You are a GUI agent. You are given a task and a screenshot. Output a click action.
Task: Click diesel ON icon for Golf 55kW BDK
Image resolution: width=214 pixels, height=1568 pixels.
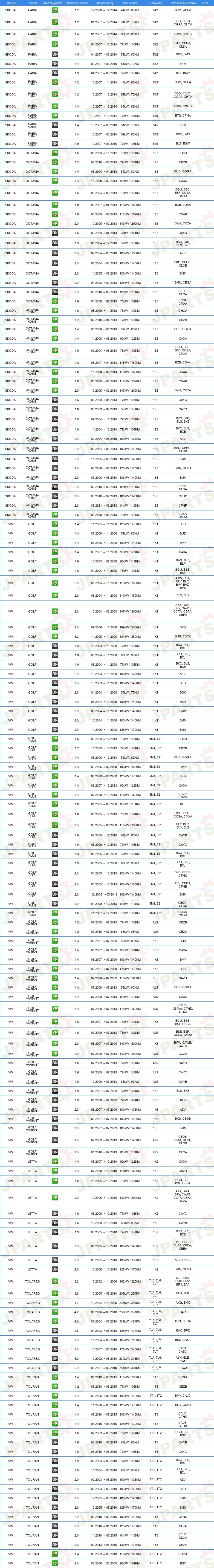tap(55, 692)
